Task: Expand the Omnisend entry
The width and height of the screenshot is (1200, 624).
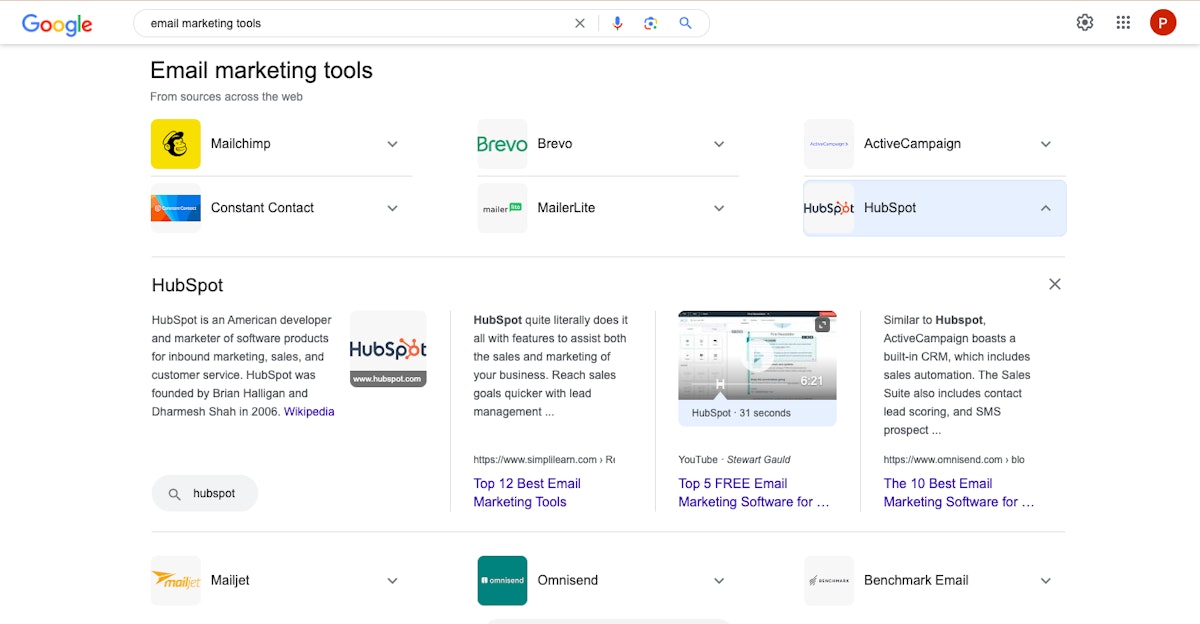Action: coord(718,580)
